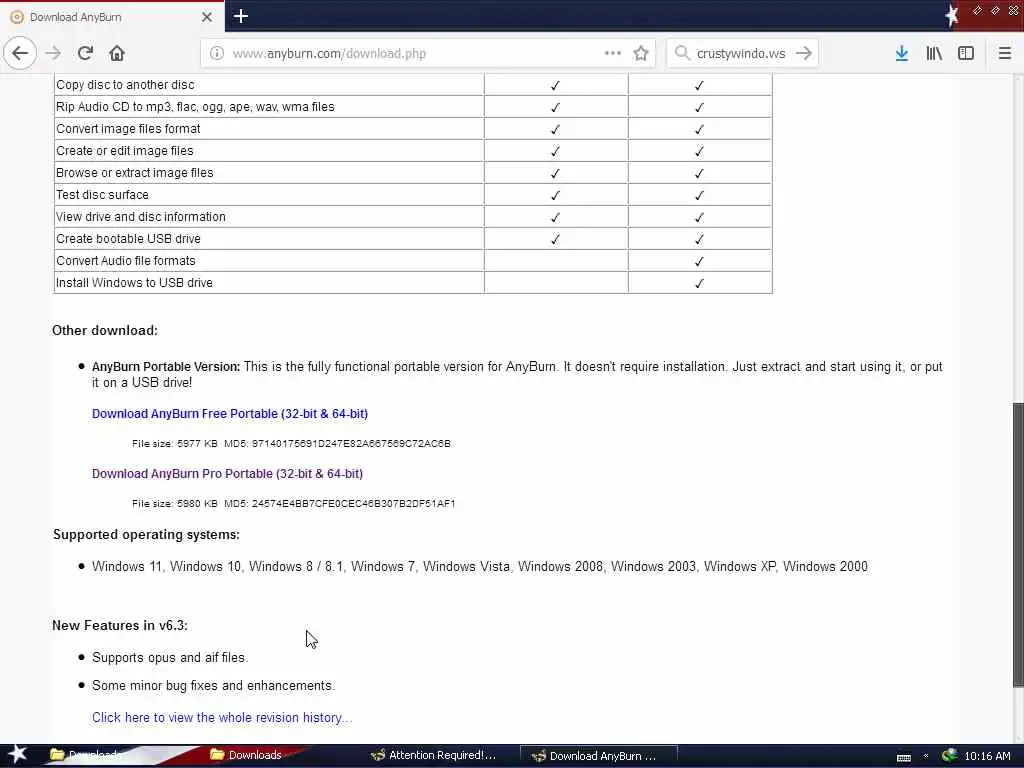Viewport: 1024px width, 768px height.
Task: Click 'Supports opus and aif files.' text
Action: point(170,658)
